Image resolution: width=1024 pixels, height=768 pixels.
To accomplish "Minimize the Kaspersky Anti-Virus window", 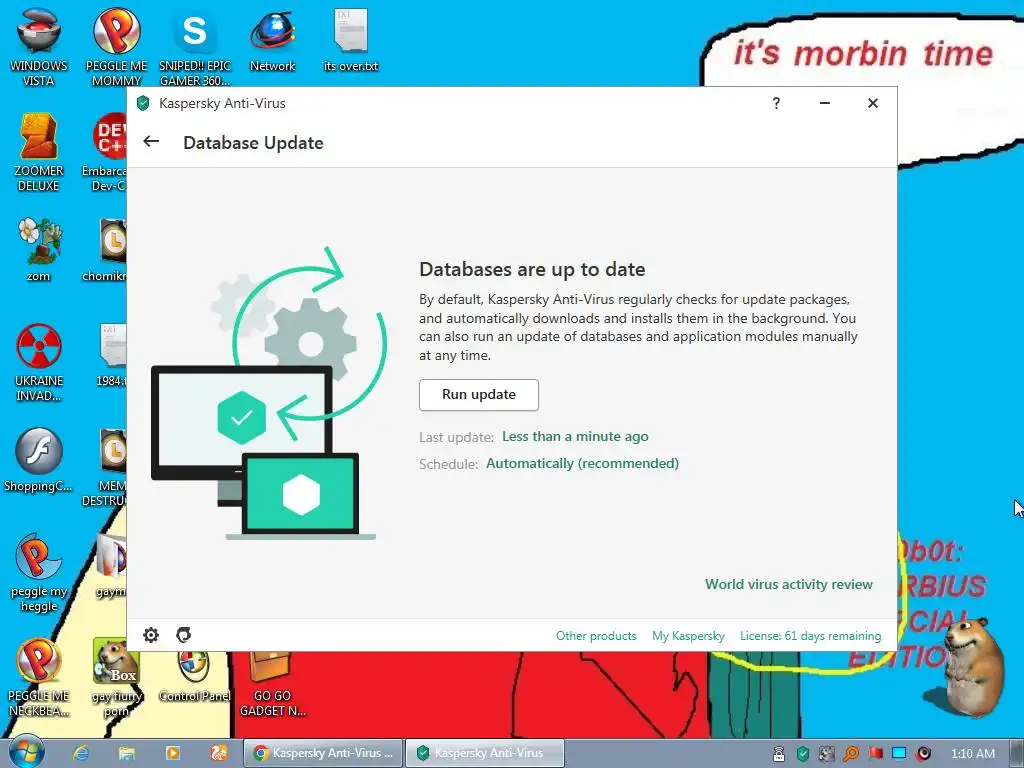I will [825, 103].
